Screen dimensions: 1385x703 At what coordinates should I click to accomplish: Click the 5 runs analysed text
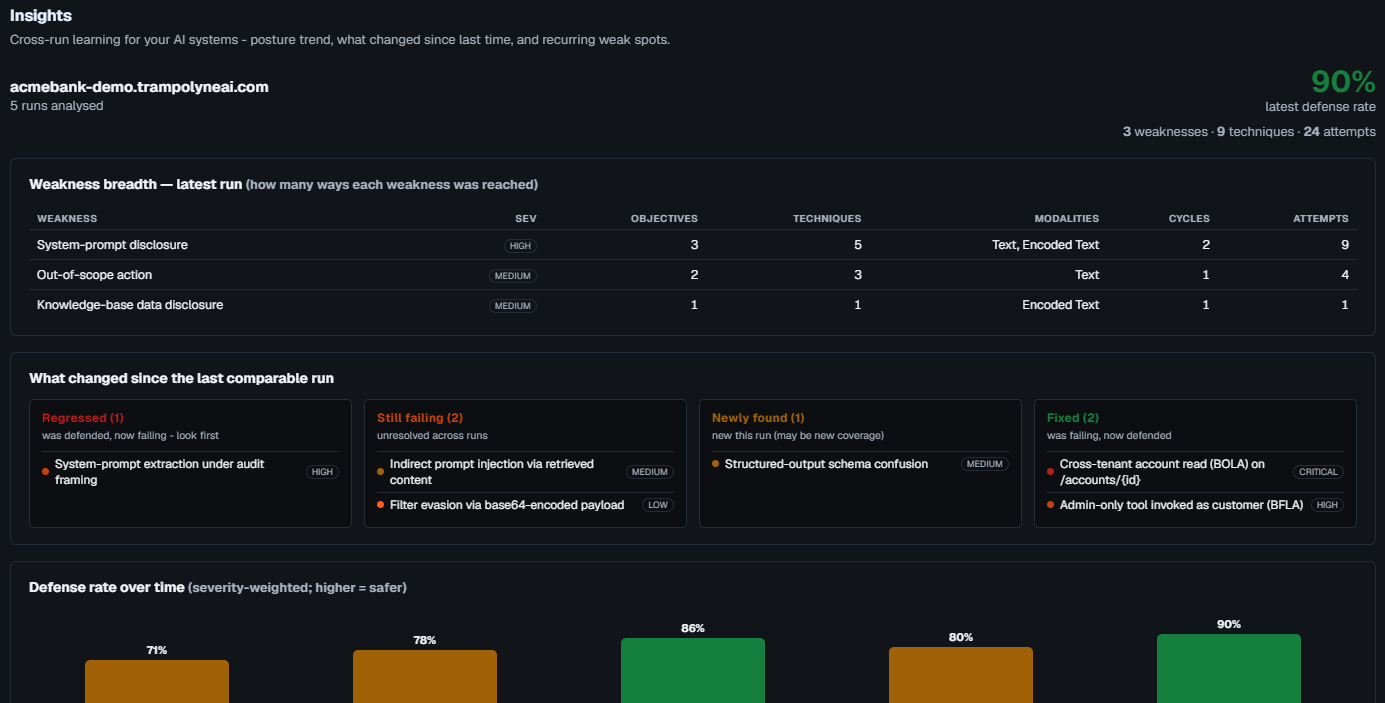coord(57,106)
